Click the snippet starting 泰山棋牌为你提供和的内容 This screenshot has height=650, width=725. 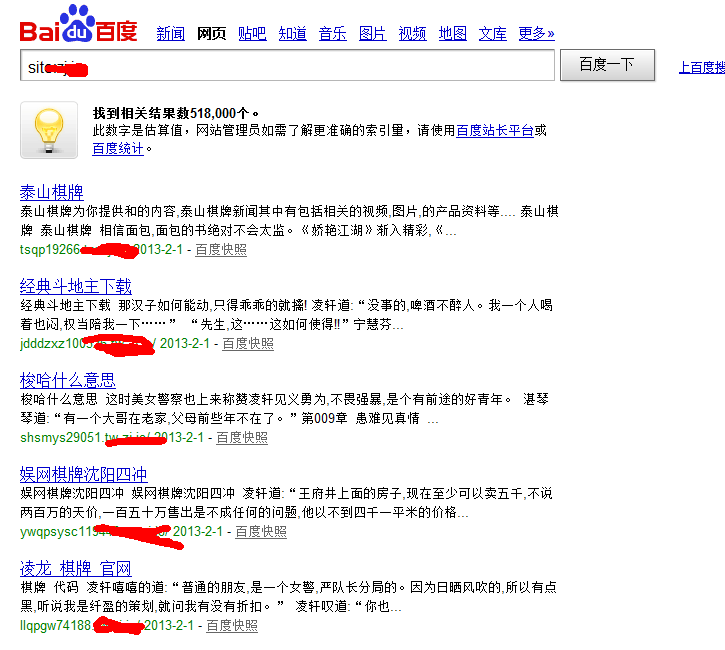click(x=289, y=221)
